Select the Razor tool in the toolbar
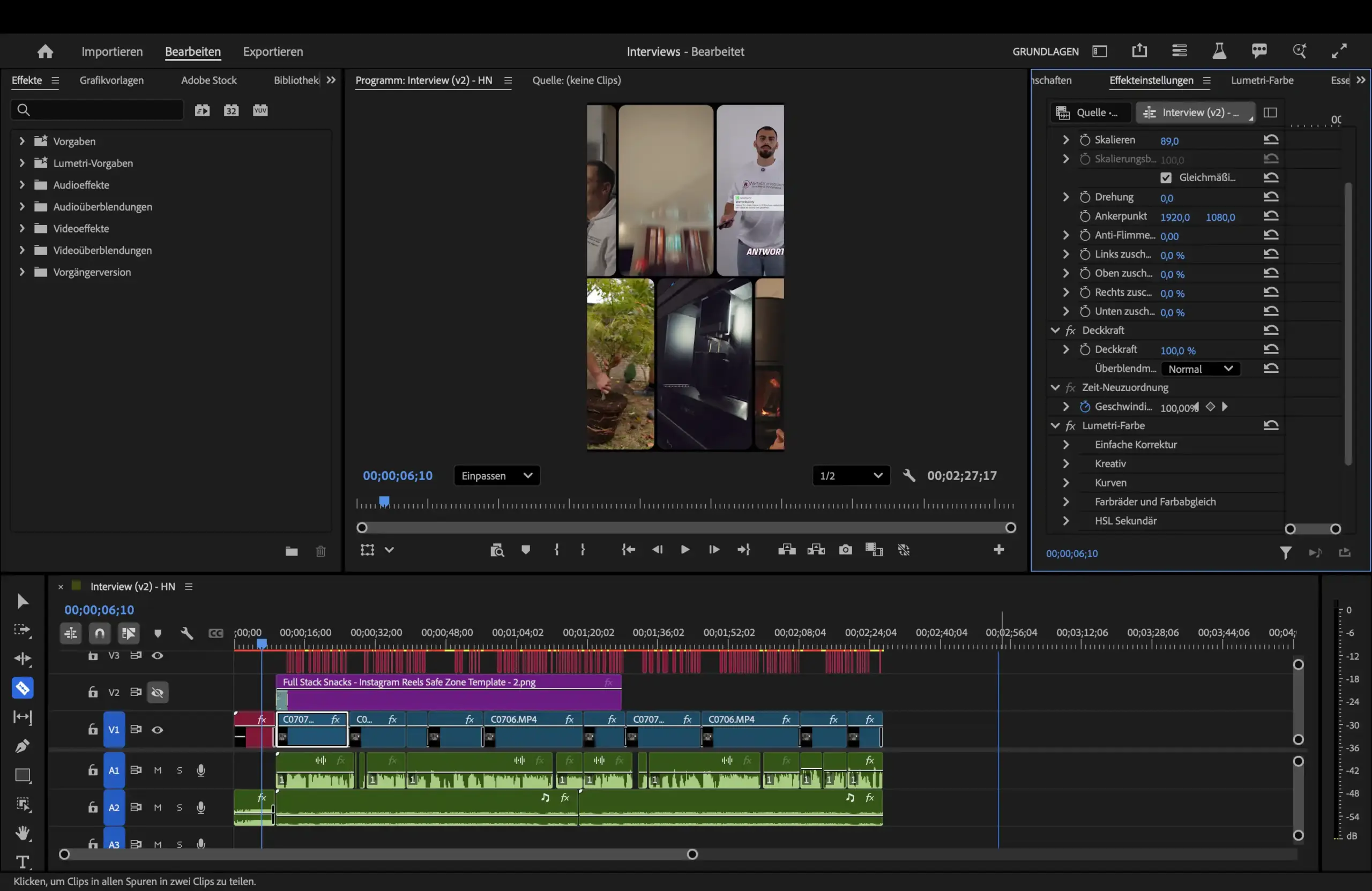 (23, 688)
